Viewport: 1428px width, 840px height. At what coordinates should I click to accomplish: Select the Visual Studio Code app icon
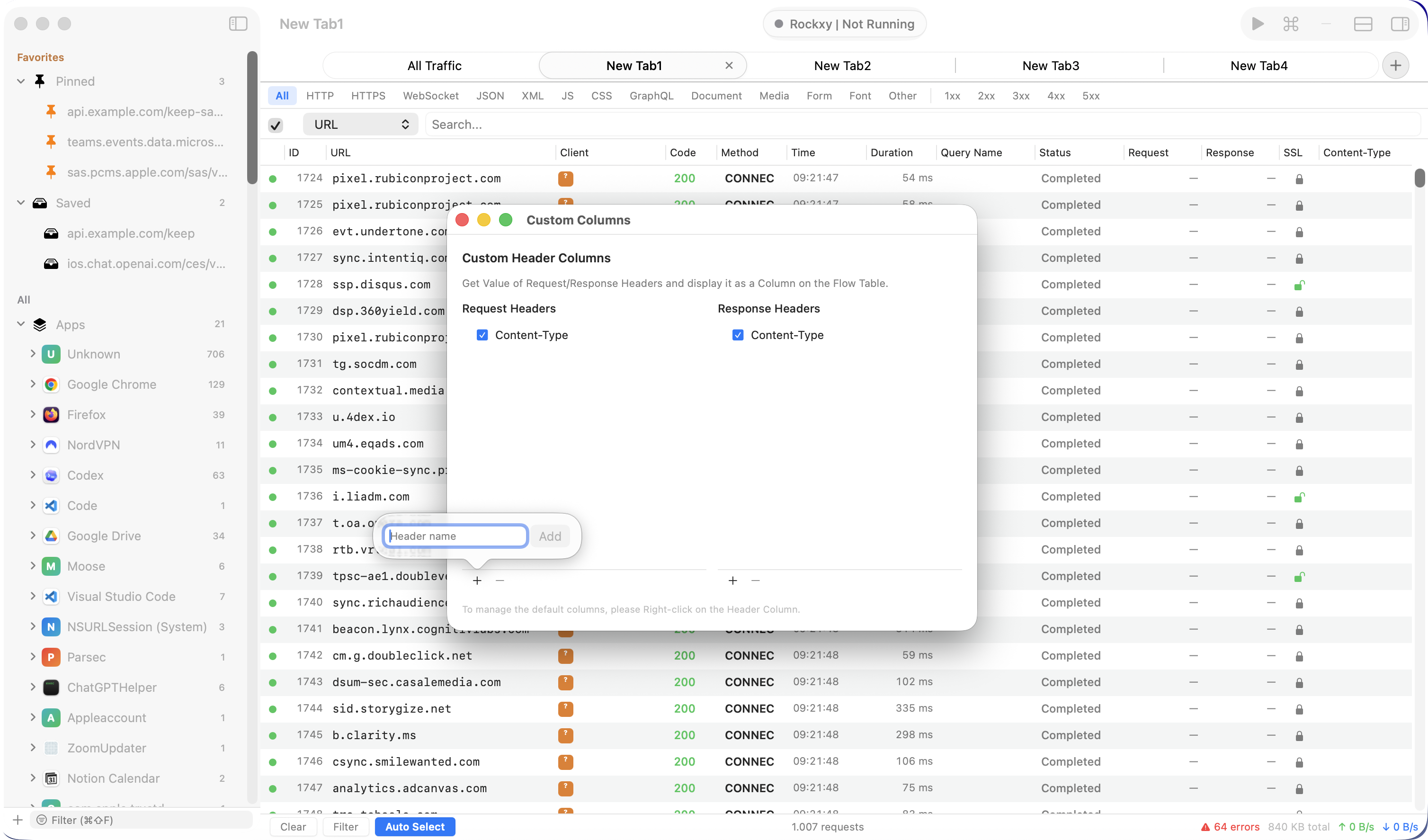coord(51,597)
